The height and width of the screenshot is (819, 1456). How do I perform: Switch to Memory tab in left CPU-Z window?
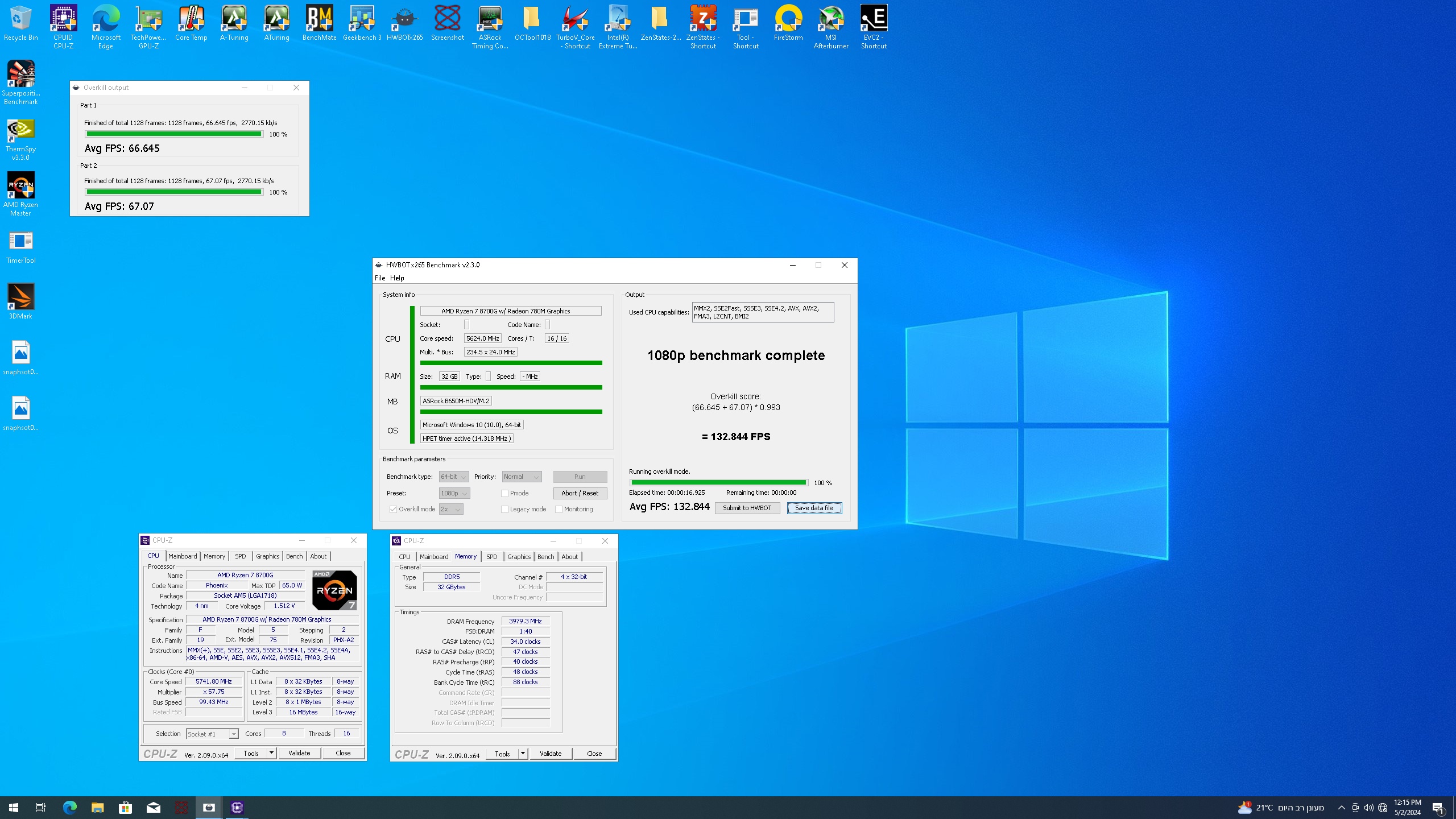tap(214, 556)
